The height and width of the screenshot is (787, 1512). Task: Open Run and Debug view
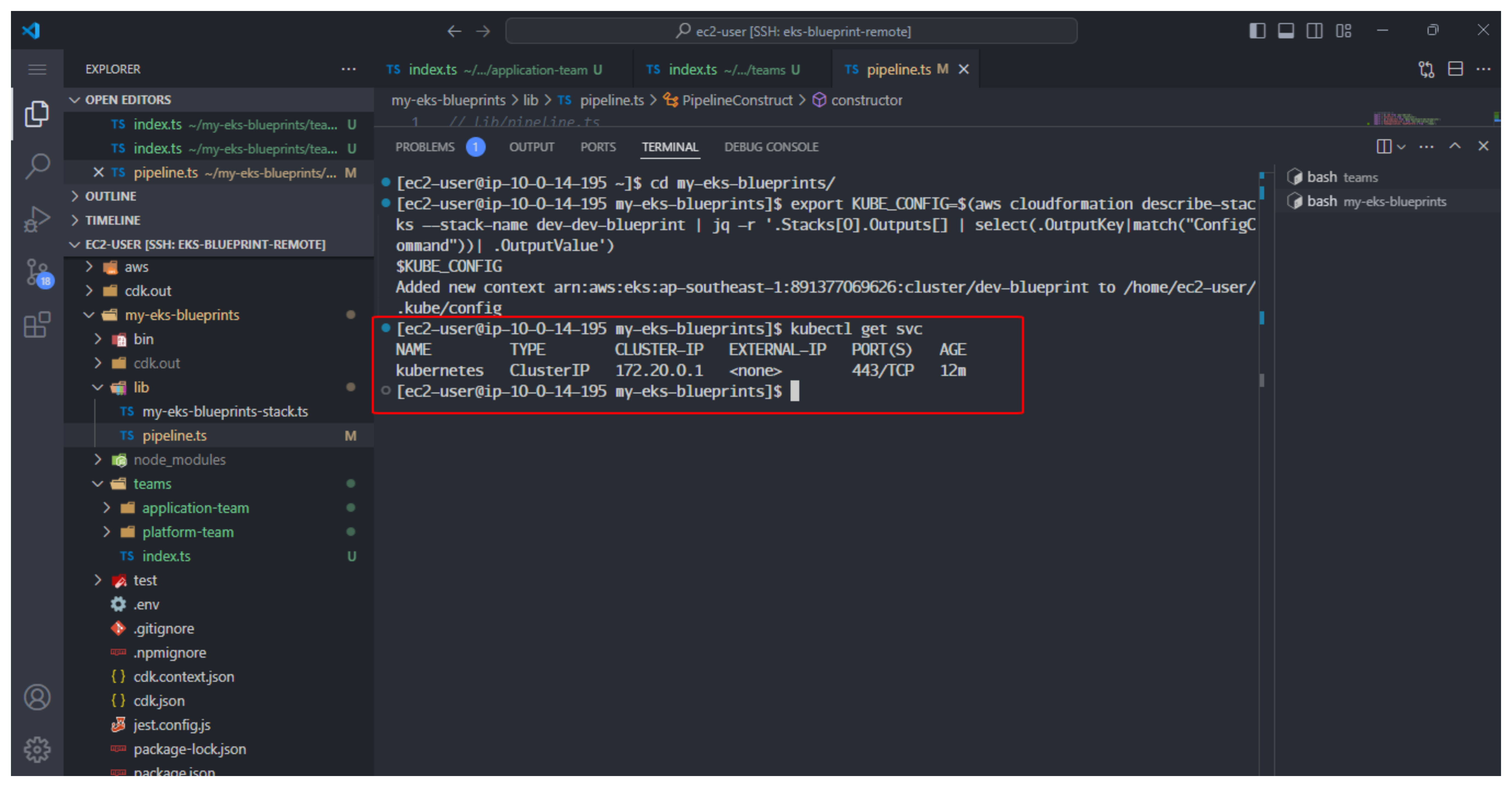coord(36,219)
